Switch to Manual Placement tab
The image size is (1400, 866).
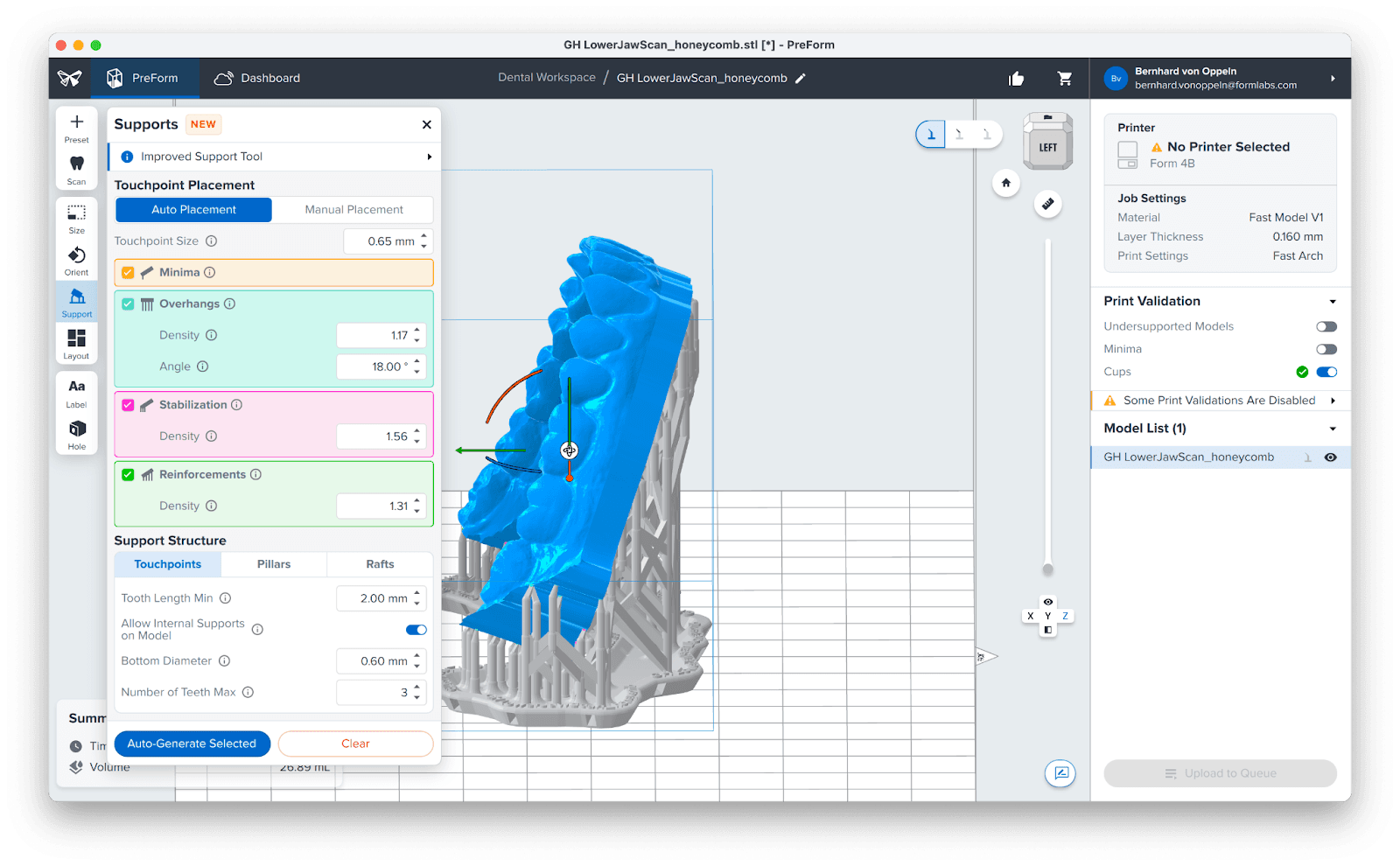click(x=353, y=210)
